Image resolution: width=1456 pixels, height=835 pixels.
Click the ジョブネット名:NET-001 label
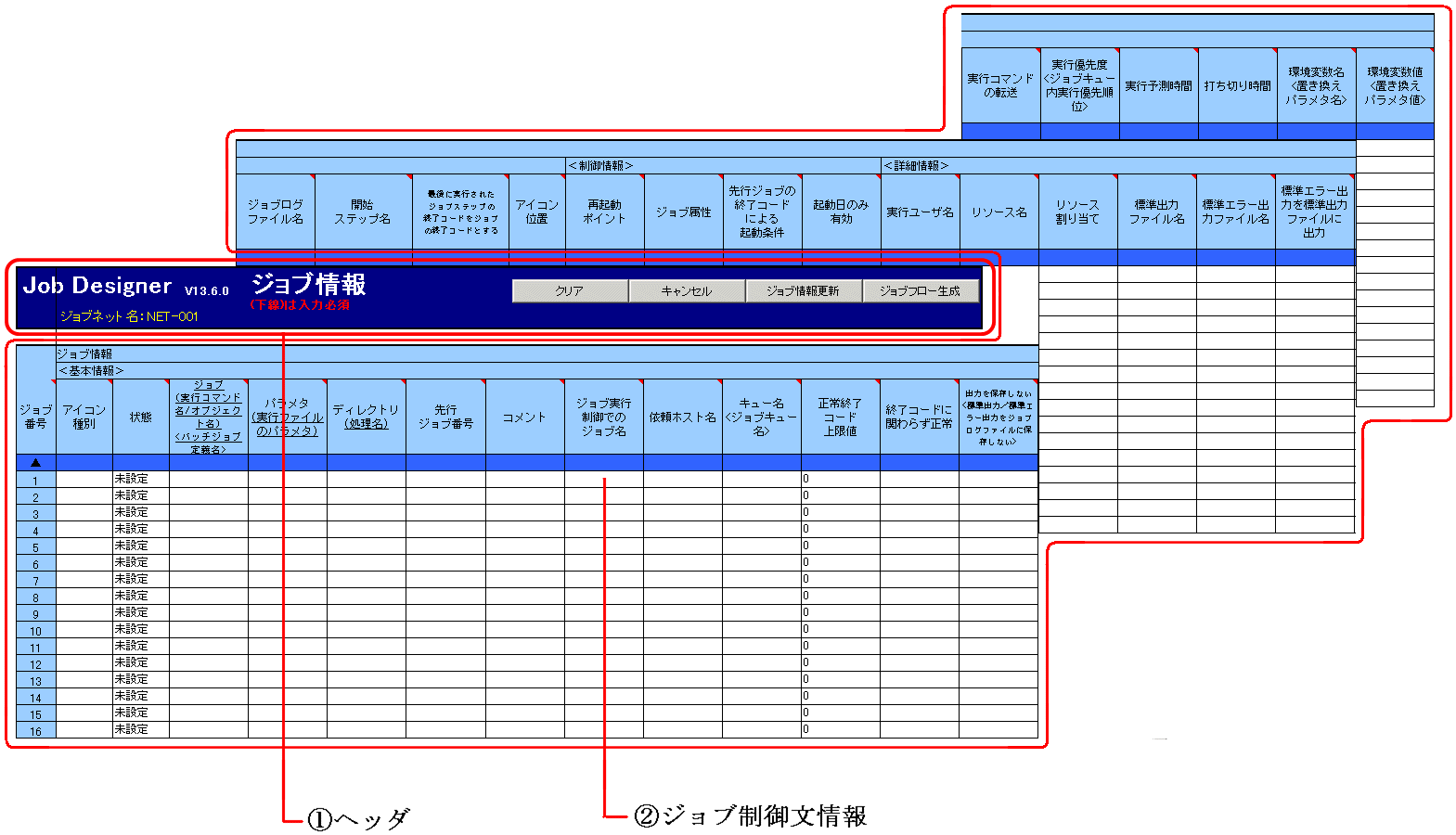click(129, 316)
